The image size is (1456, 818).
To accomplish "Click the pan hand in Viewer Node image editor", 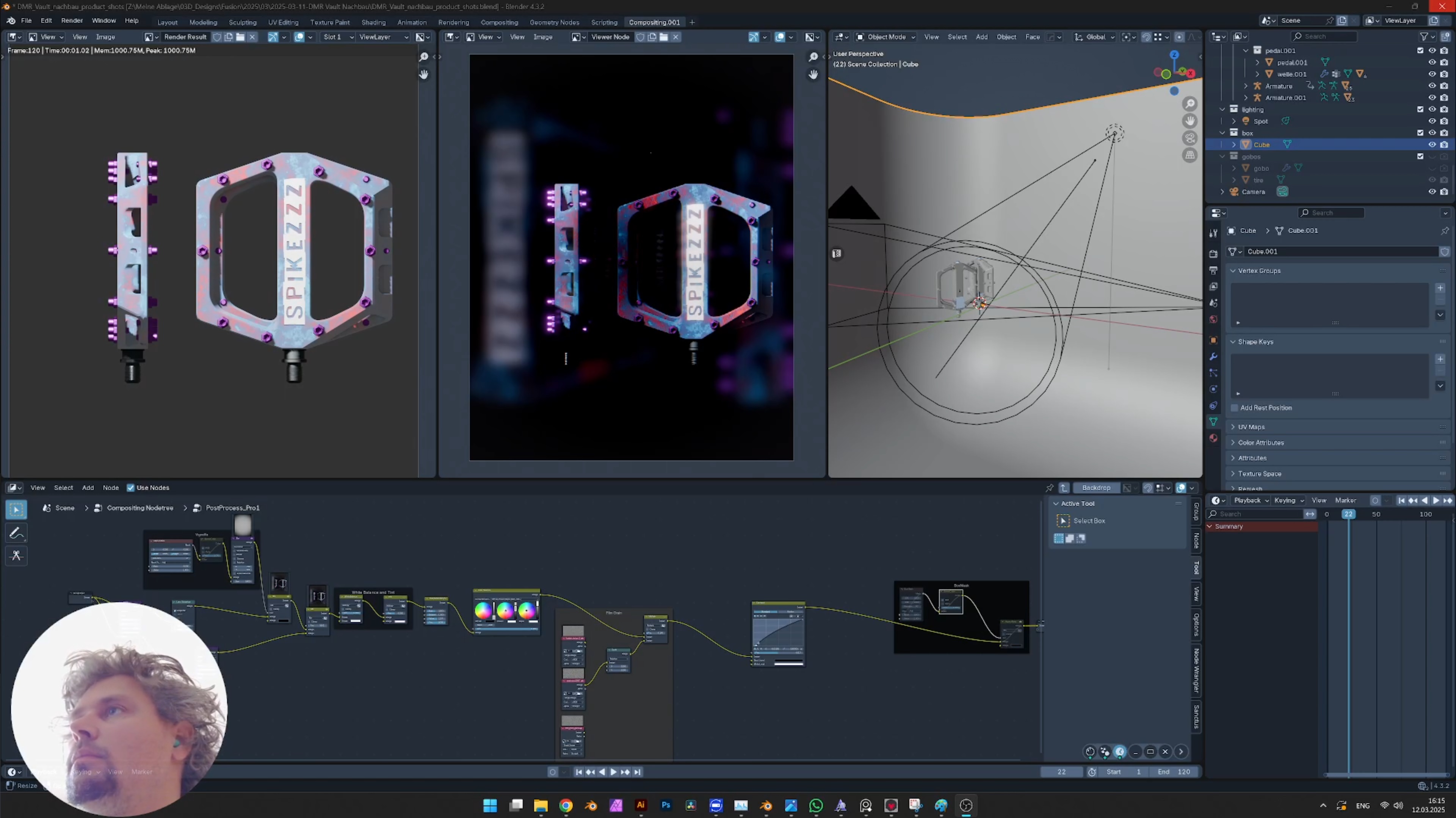I will tap(813, 75).
